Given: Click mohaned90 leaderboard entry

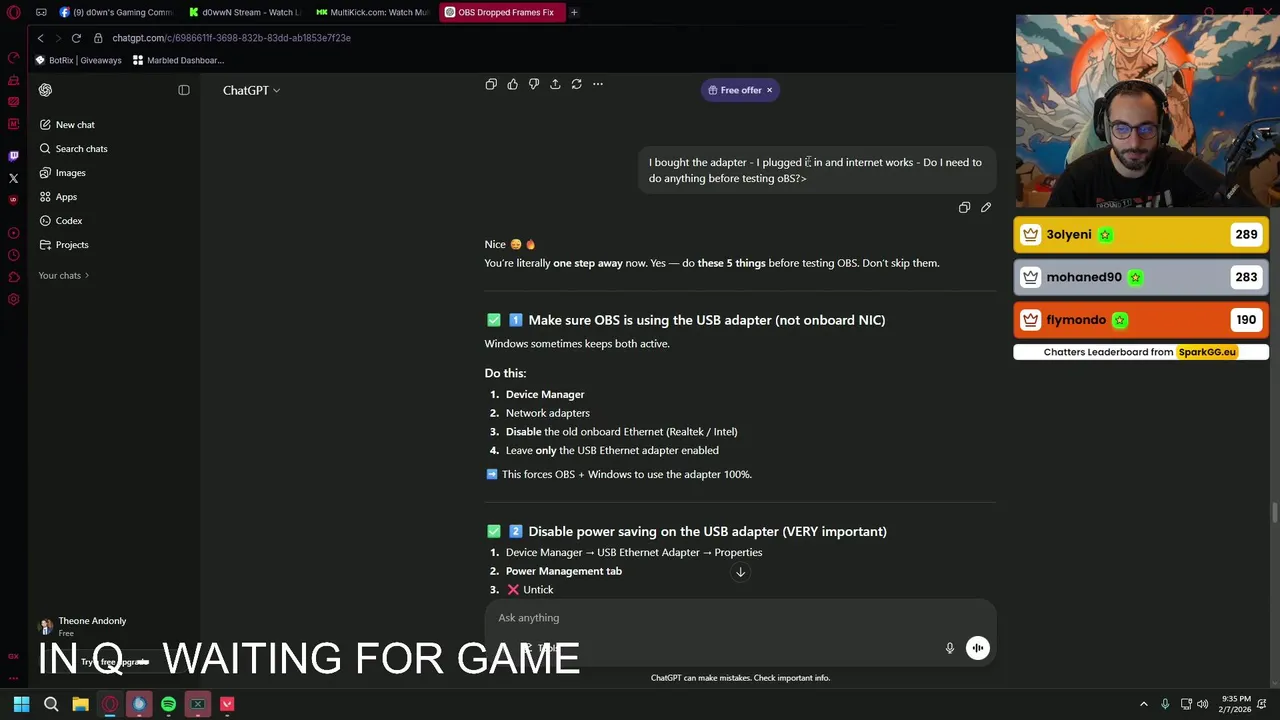Looking at the screenshot, I should pyautogui.click(x=1141, y=277).
